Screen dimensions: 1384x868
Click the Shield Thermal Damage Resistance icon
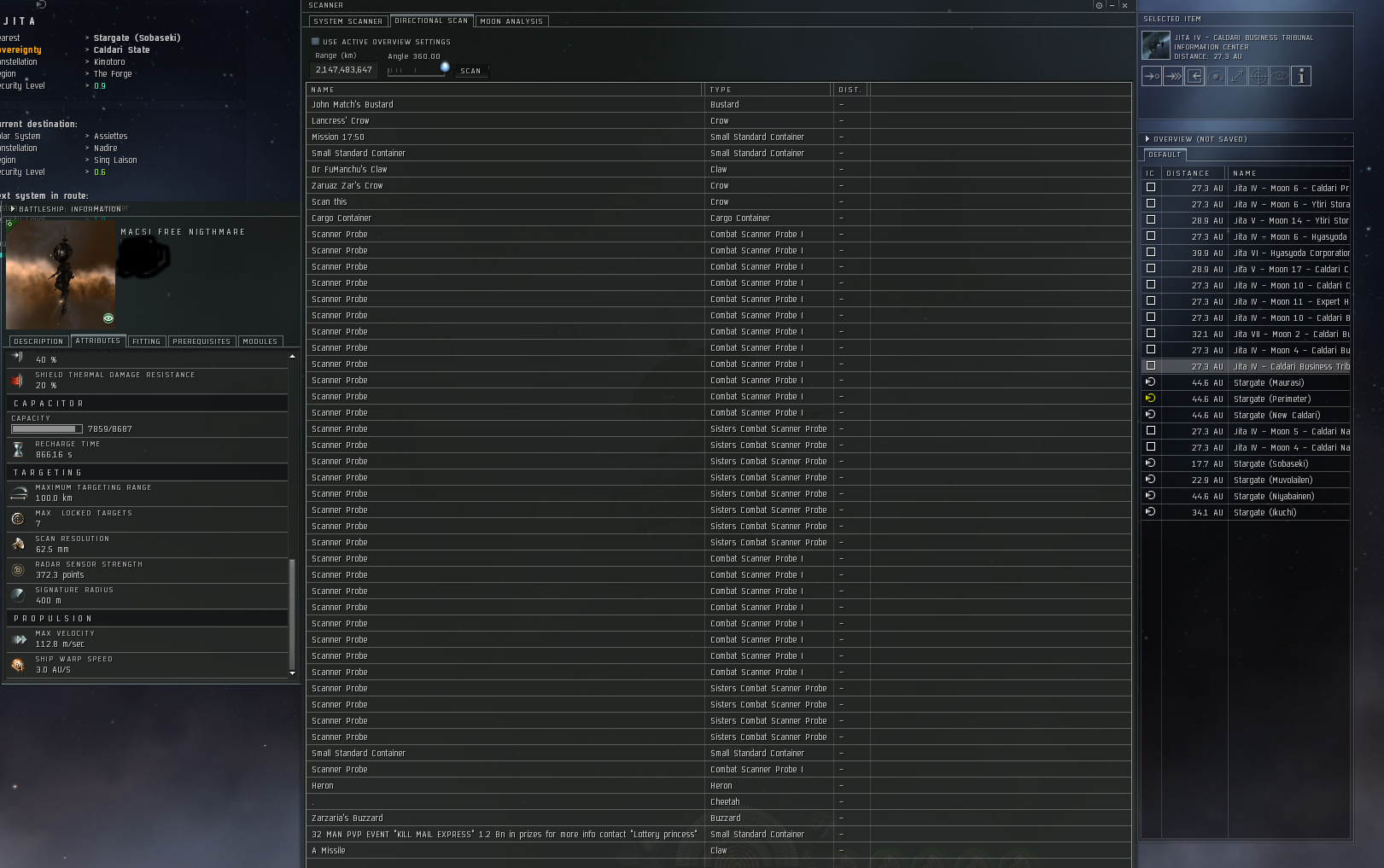point(18,381)
